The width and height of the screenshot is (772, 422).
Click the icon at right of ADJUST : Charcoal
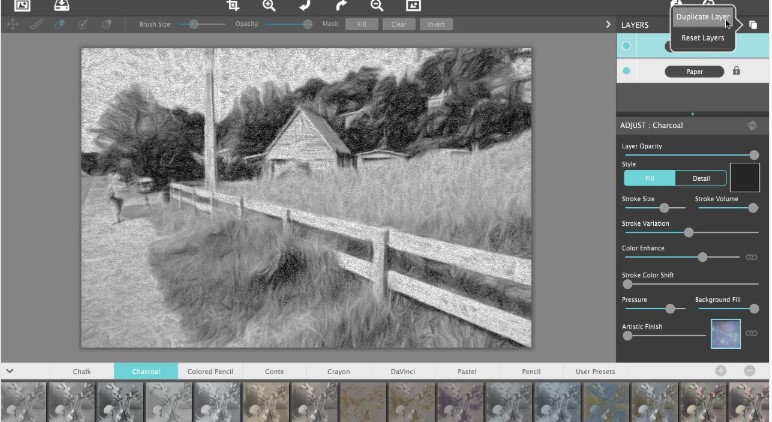click(752, 126)
